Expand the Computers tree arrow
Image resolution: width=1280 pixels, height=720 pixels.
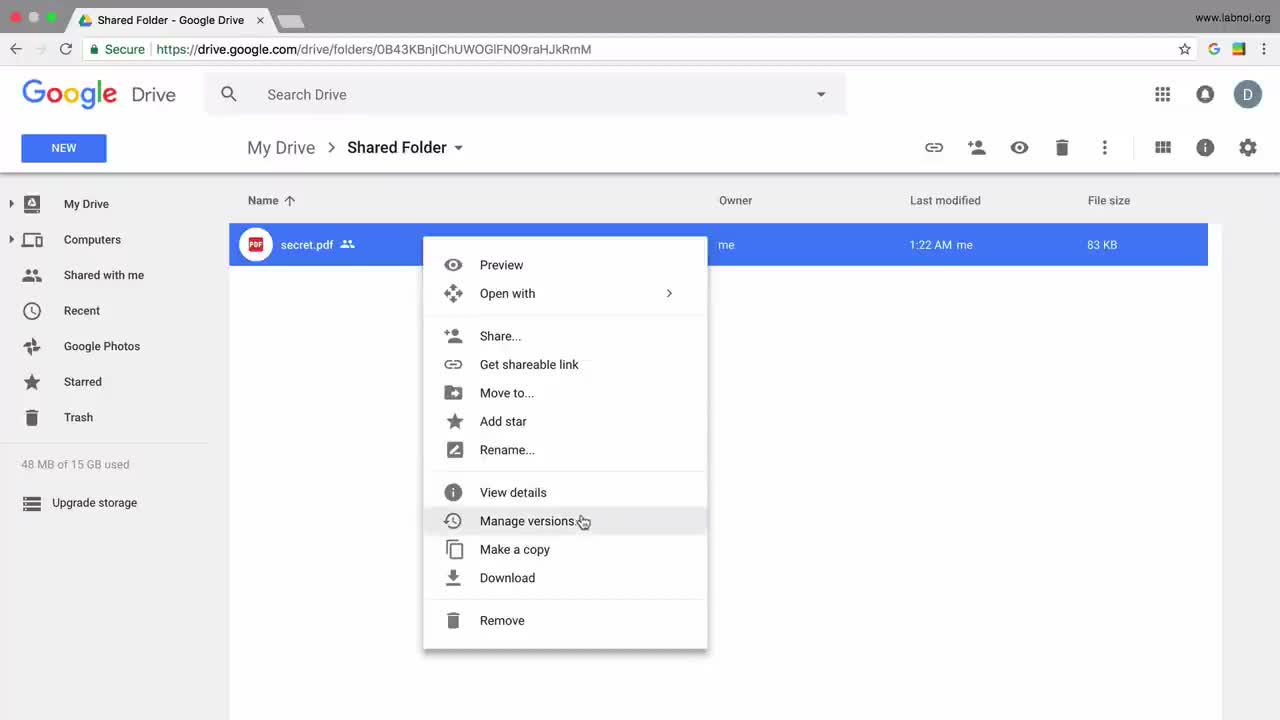[11, 240]
